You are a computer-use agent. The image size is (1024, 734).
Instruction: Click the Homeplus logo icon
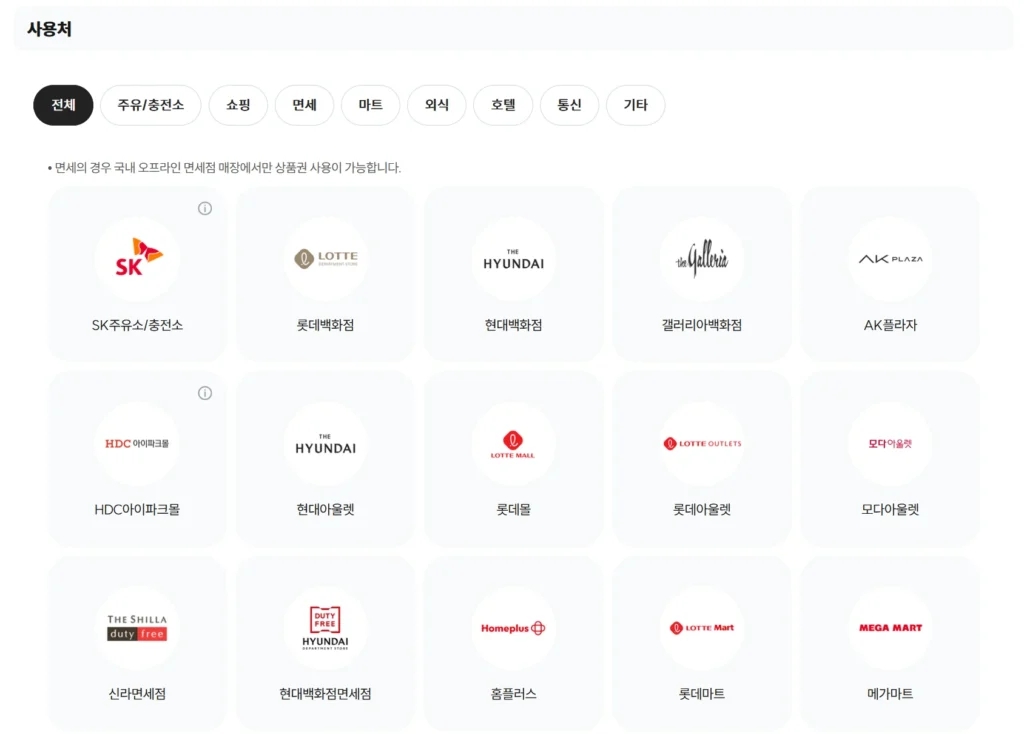pos(512,628)
